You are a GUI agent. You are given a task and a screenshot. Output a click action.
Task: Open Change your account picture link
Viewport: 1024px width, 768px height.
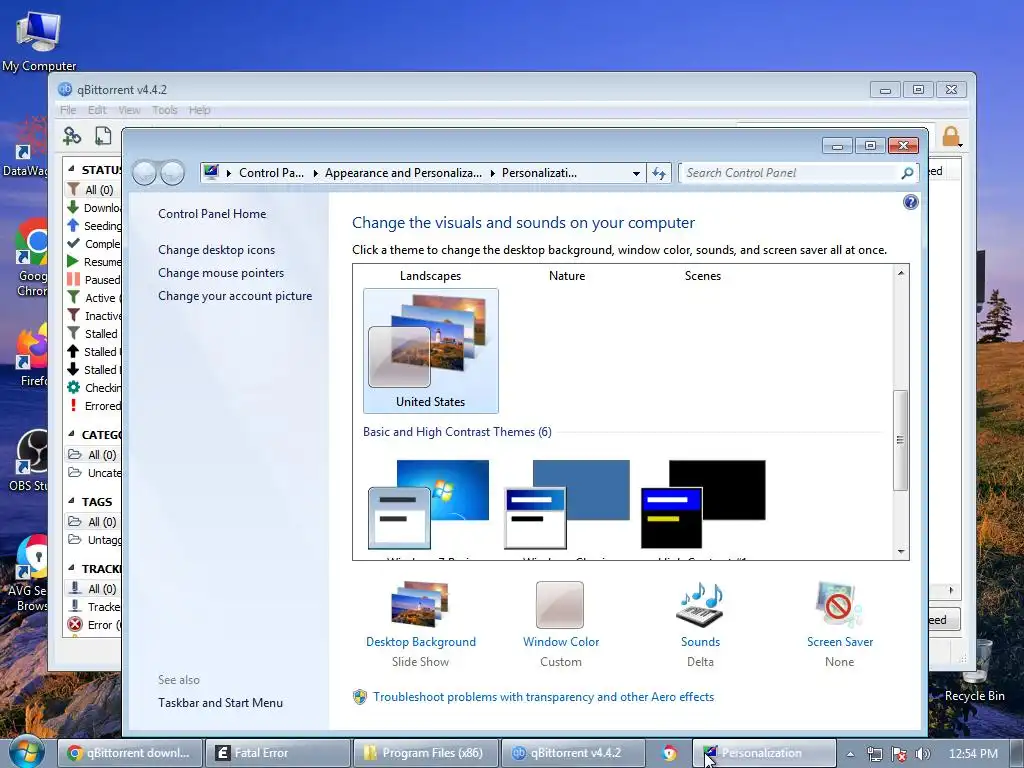coord(235,296)
